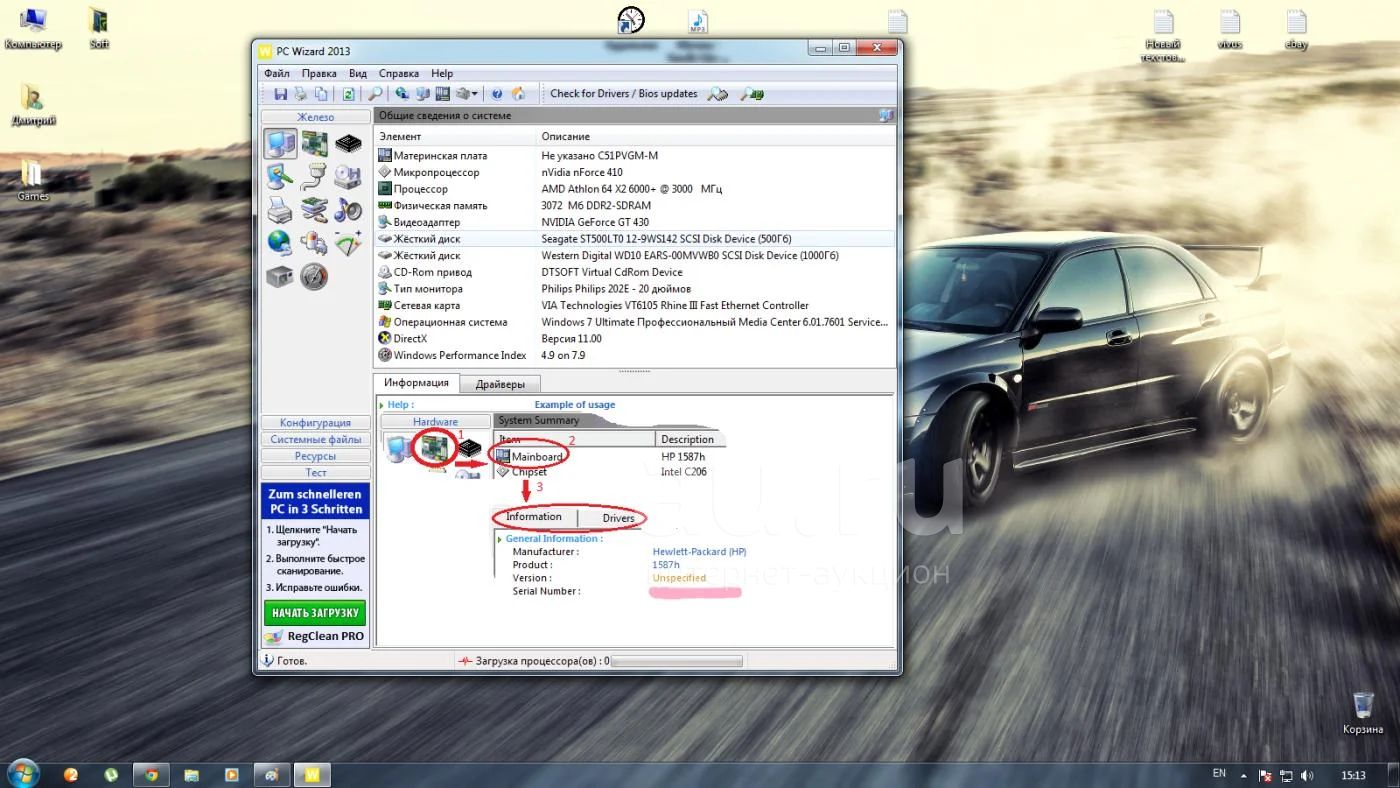The height and width of the screenshot is (788, 1400).
Task: Click the Chrome icon on the taskbar
Action: pyautogui.click(x=151, y=774)
